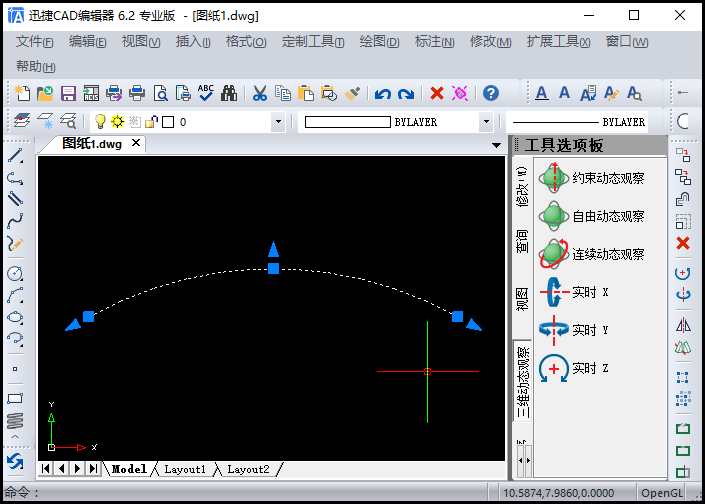Open the 视图 menu
This screenshot has width=705, height=504.
point(141,42)
